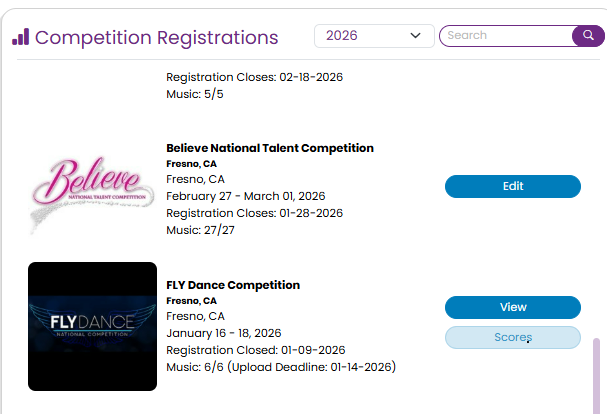Click the magnifying glass search button
This screenshot has height=414, width=607.
coord(587,36)
